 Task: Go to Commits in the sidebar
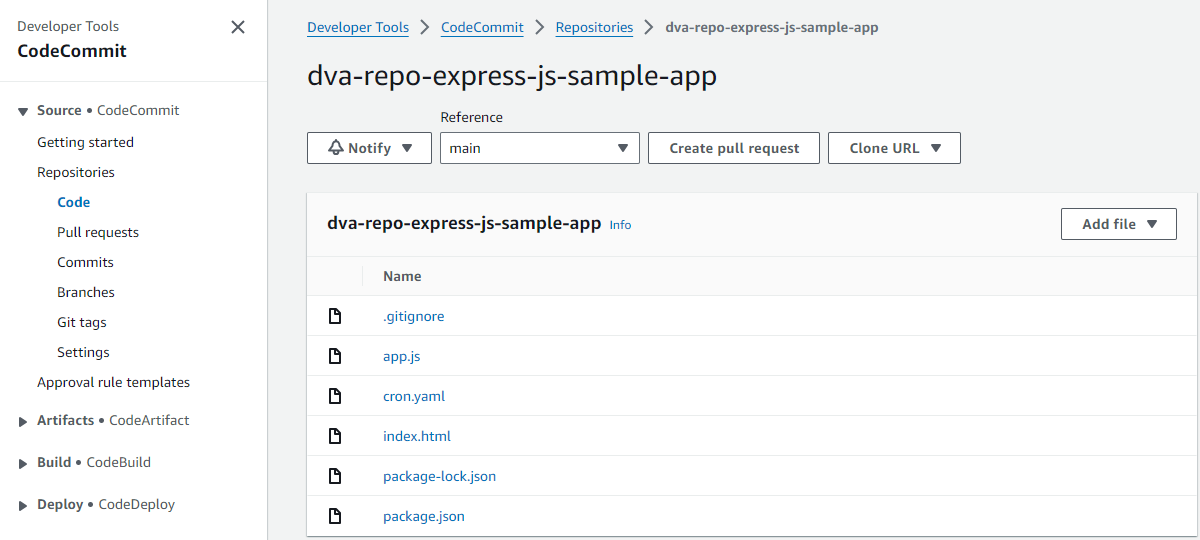click(85, 262)
